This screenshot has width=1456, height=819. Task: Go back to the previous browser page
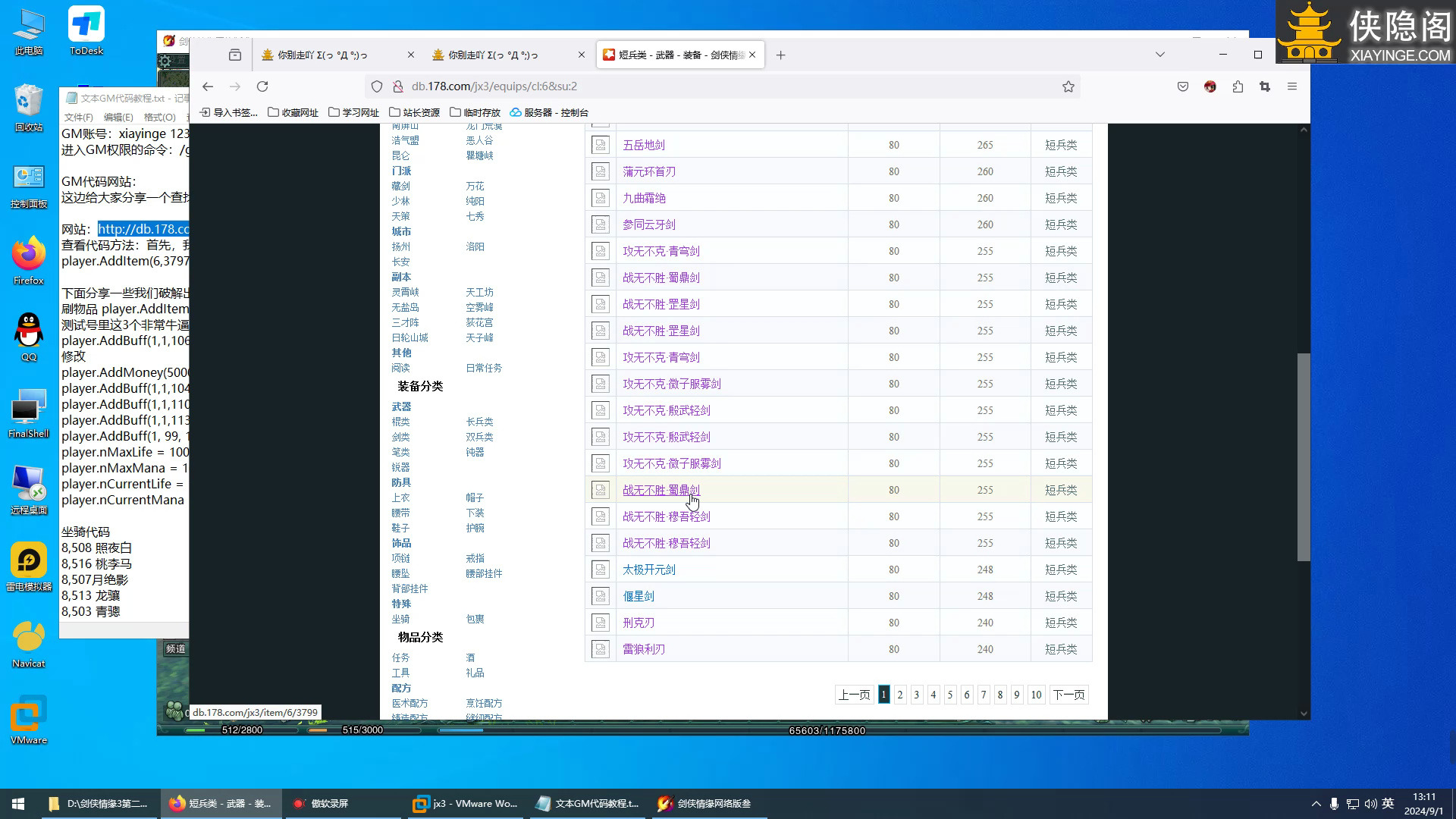coord(208,86)
